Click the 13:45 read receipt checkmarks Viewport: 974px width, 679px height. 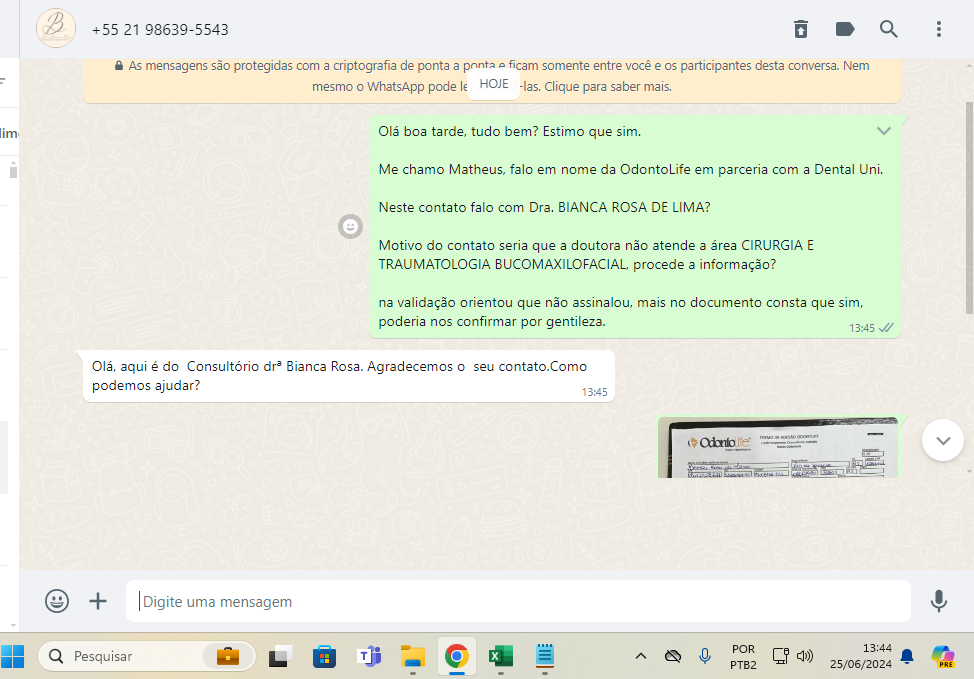tap(886, 328)
